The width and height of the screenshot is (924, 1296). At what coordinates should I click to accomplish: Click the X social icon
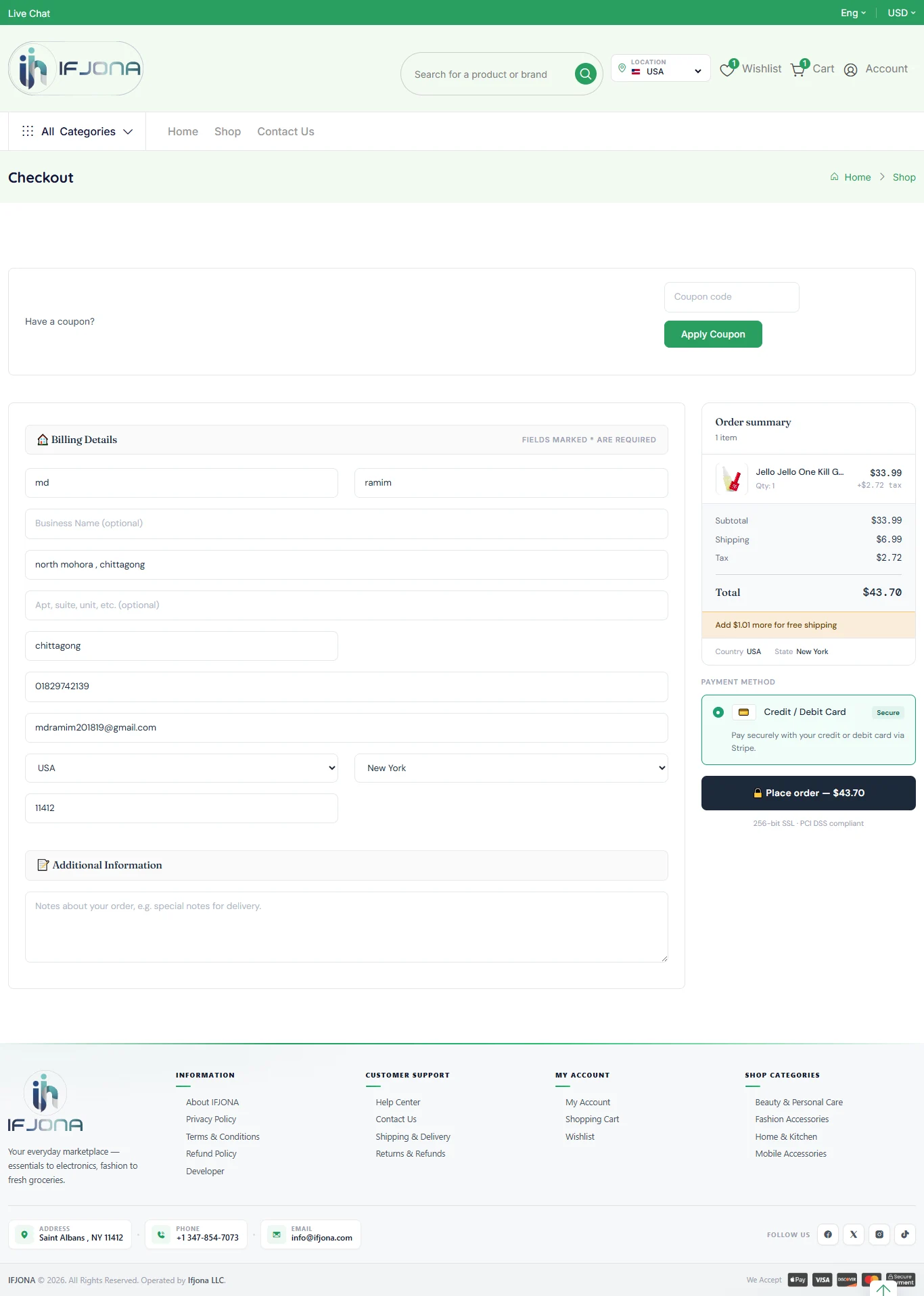click(854, 1234)
